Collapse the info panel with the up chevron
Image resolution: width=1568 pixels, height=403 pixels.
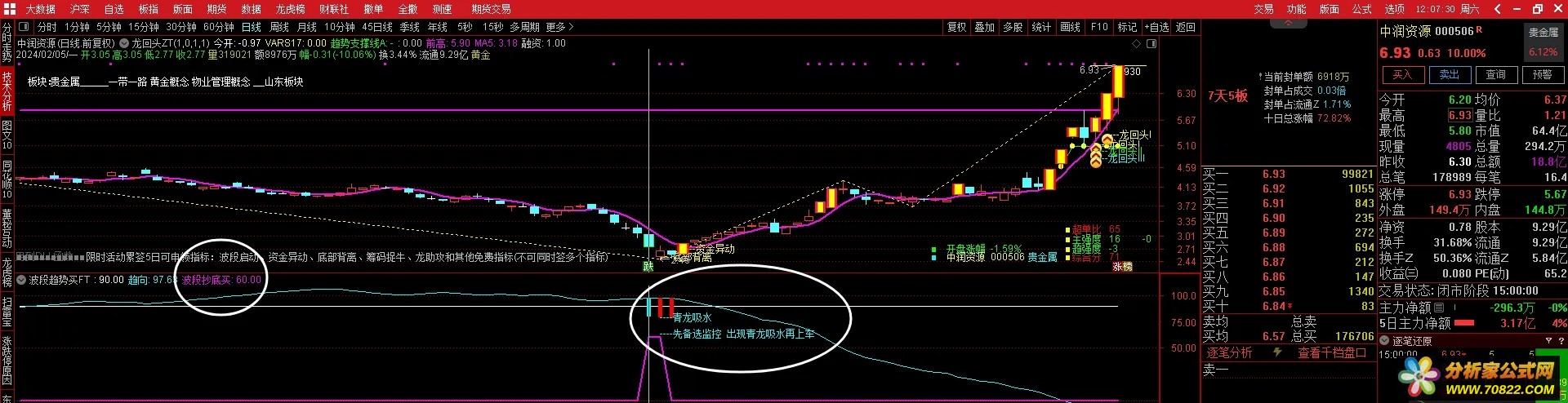1289,23
